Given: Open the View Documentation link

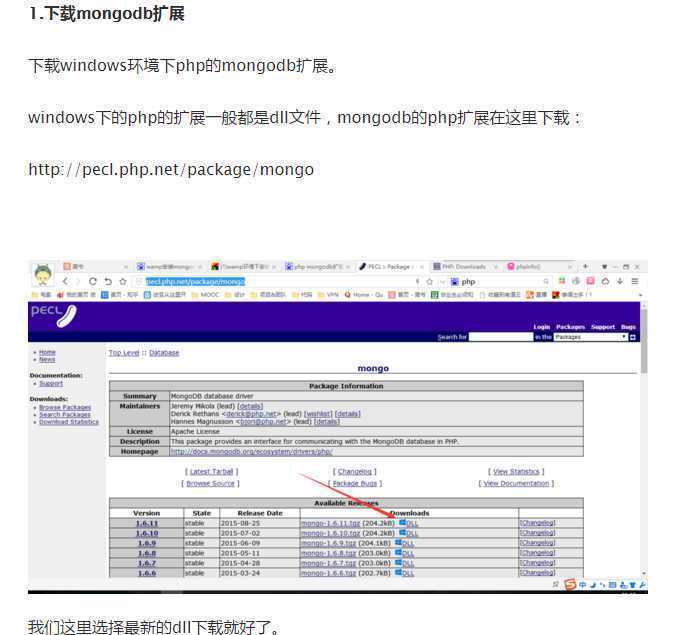Looking at the screenshot, I should (x=516, y=483).
